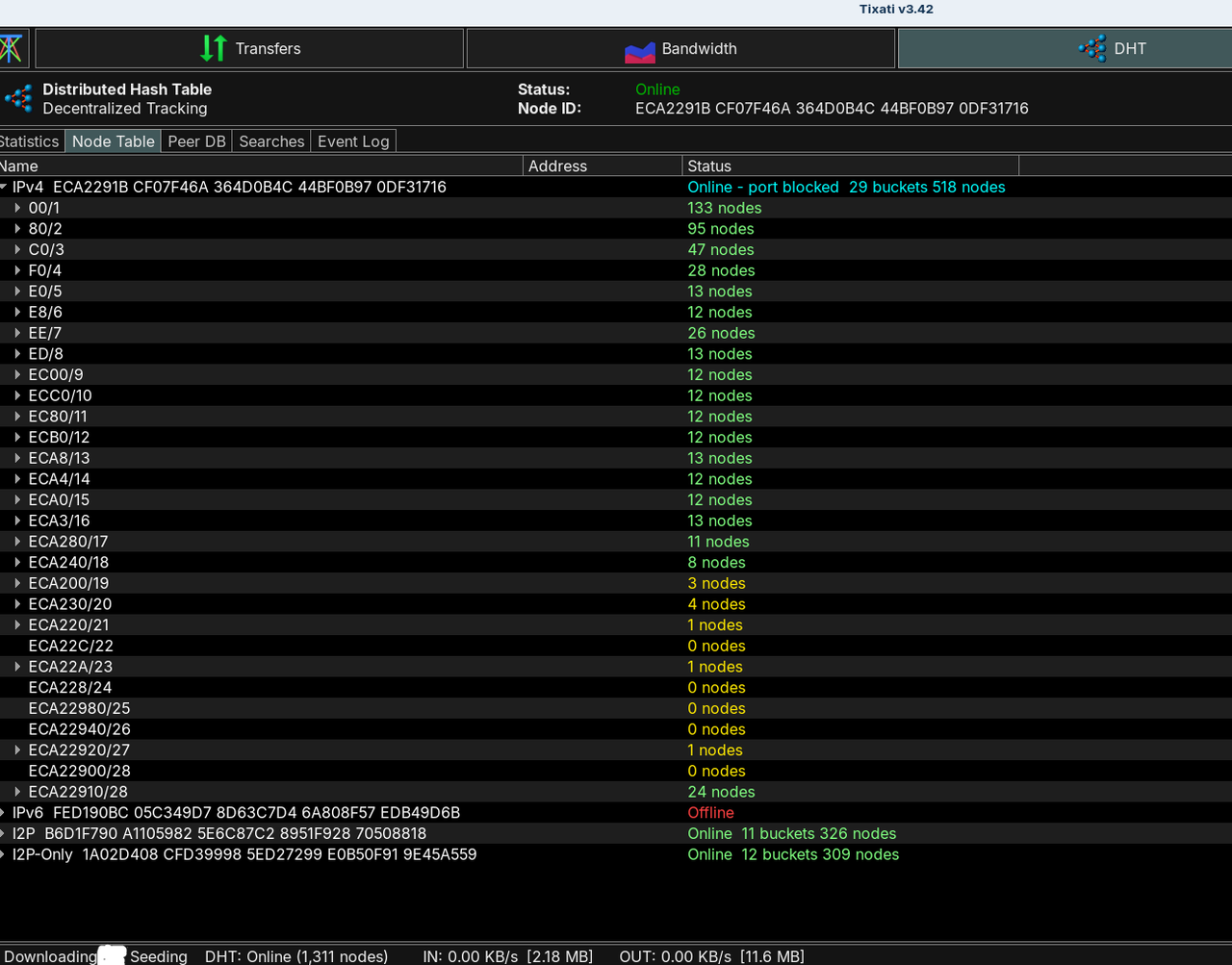Expand the EE/7 bucket

coord(17,333)
